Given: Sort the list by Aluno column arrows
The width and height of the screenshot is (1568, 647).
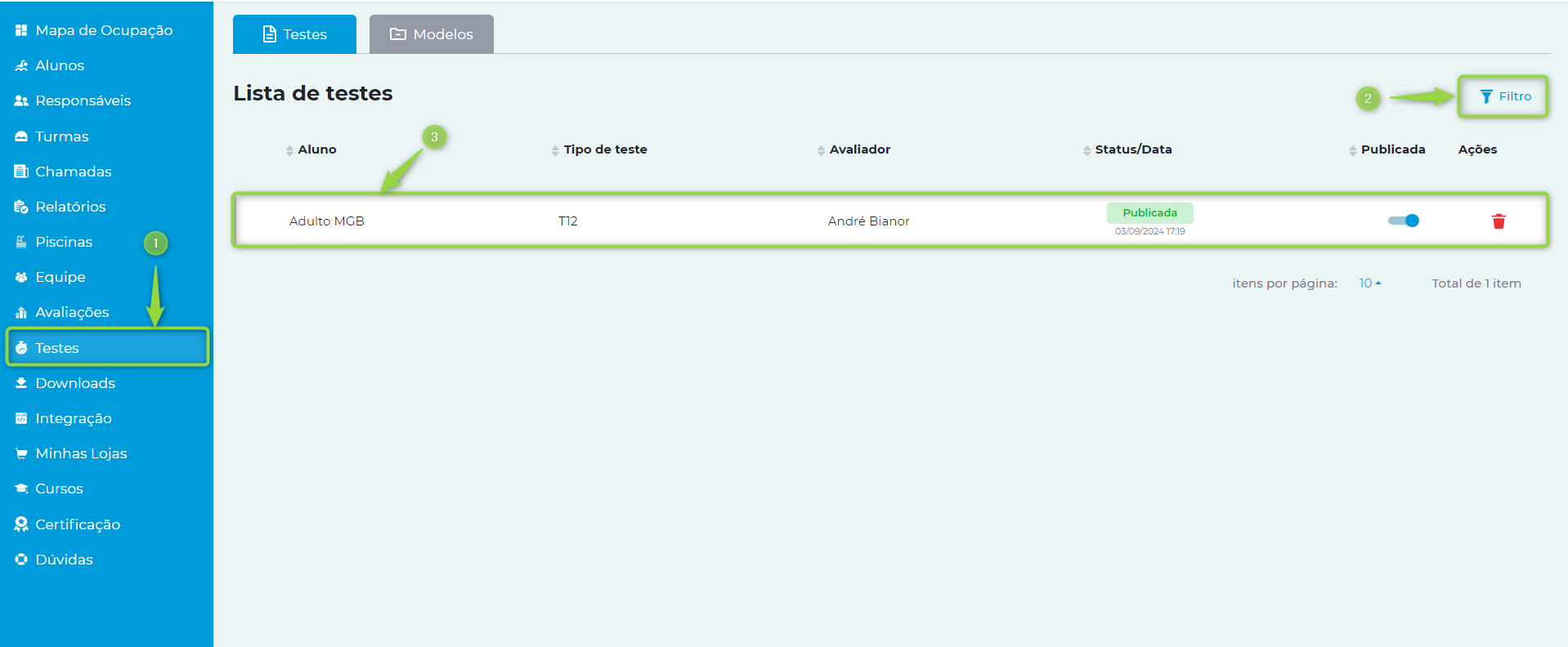Looking at the screenshot, I should click(x=289, y=150).
